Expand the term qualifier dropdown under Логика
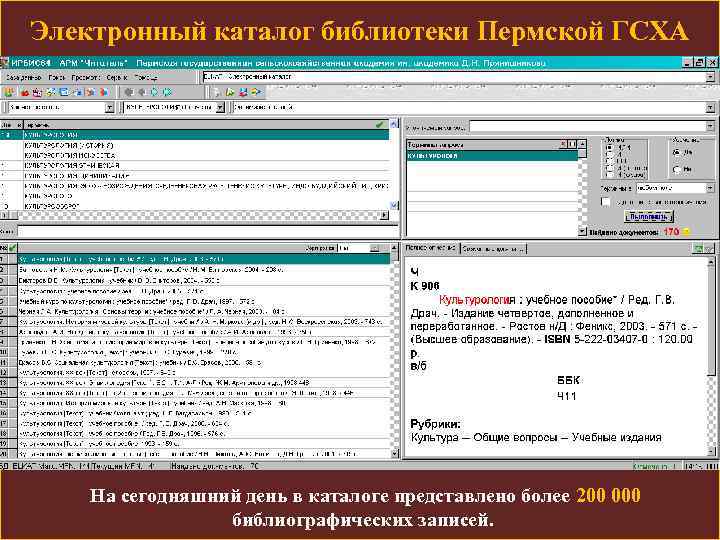The height and width of the screenshot is (540, 720). point(710,188)
